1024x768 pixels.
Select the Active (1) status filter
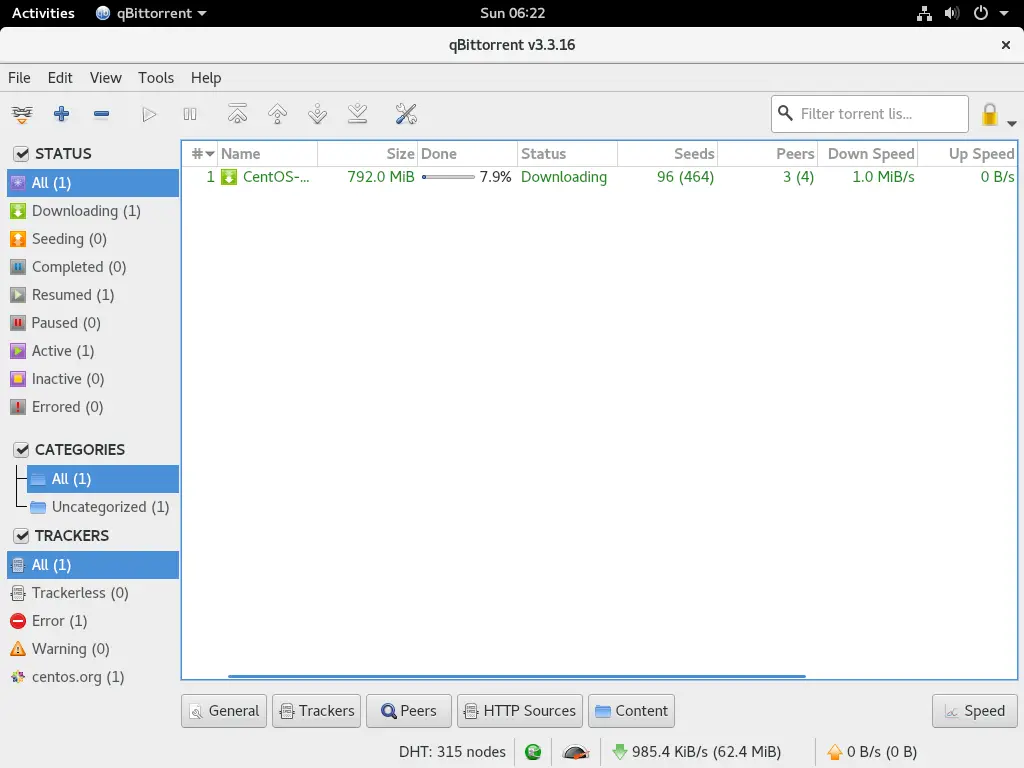(93, 351)
